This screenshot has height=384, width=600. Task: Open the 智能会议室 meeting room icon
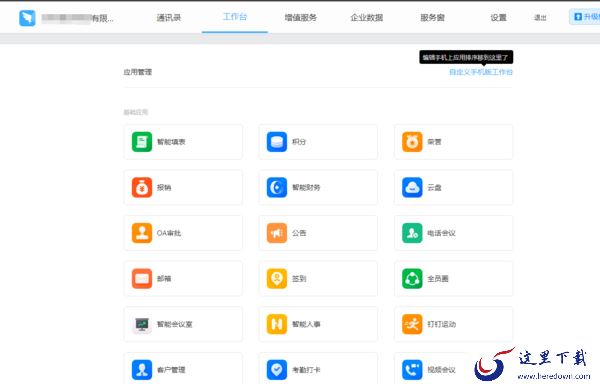click(142, 324)
